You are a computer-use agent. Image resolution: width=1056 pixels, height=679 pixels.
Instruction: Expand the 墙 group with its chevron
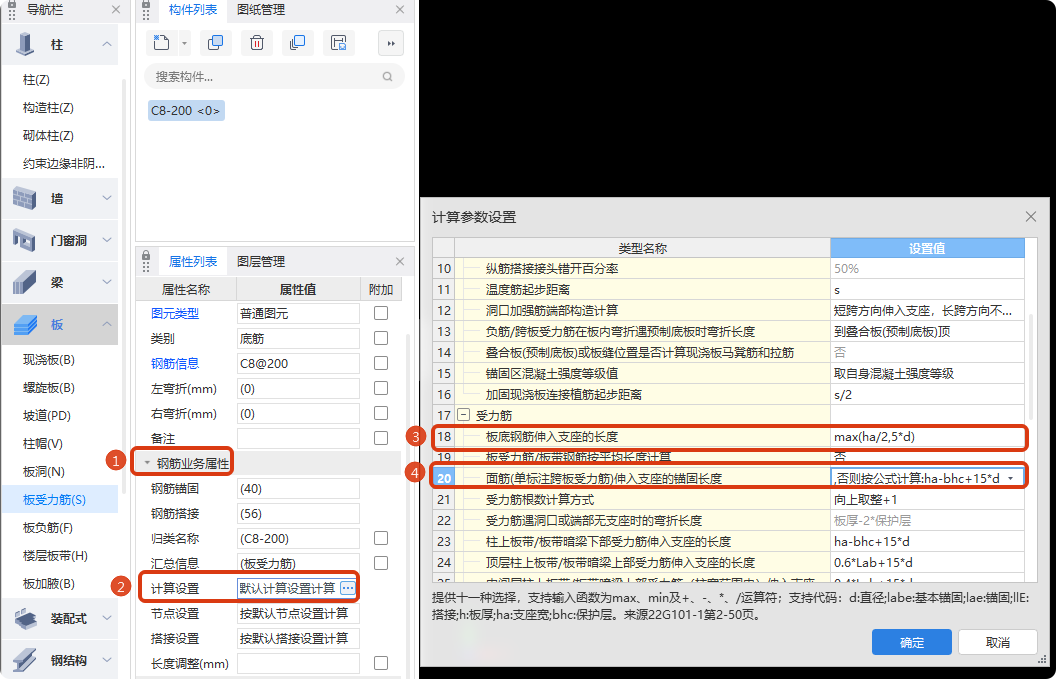tap(106, 199)
